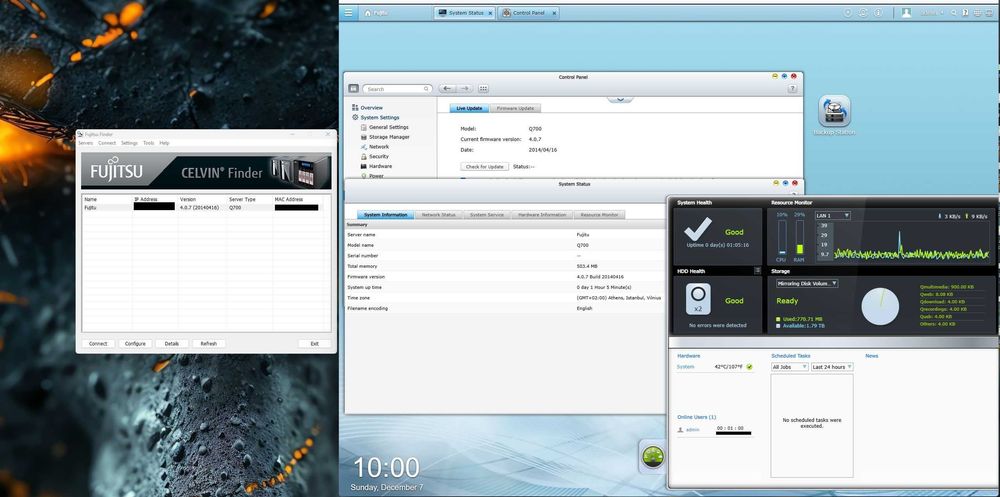Open the Settings menu in Fujitsu Finder

pos(129,143)
